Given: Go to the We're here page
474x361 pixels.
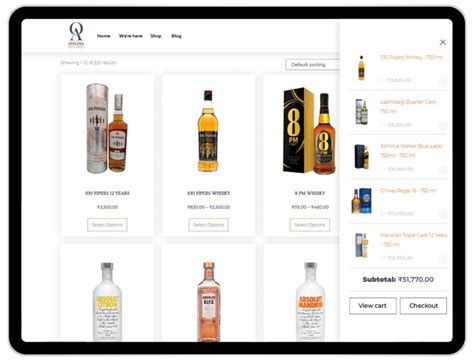Looking at the screenshot, I should click(x=131, y=36).
